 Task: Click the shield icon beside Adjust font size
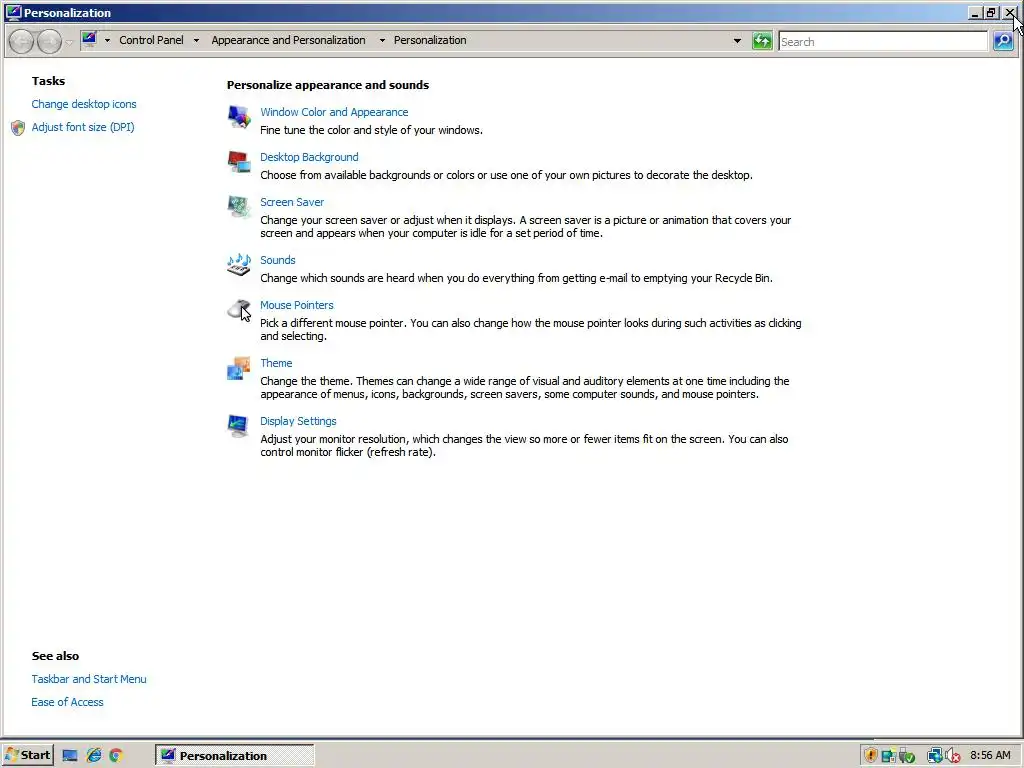18,127
